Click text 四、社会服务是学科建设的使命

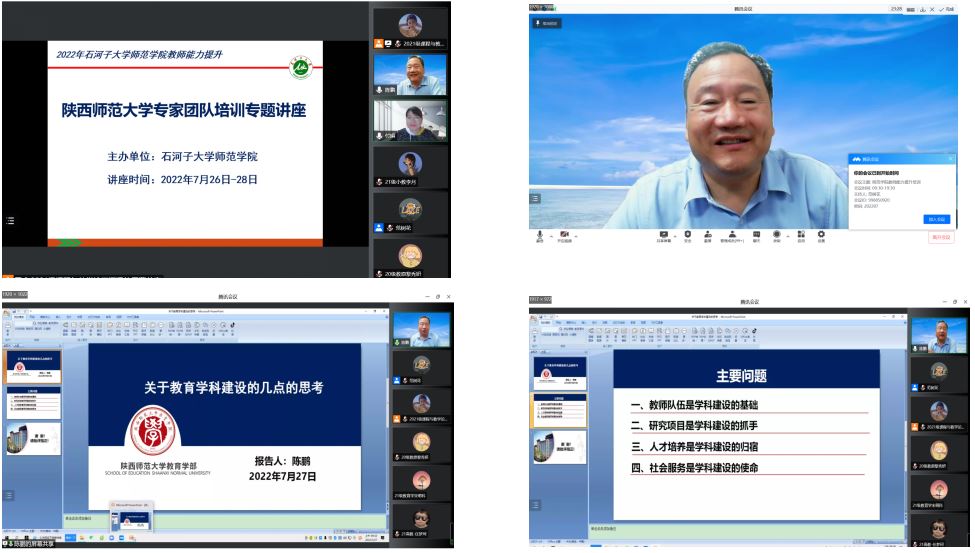pos(695,468)
